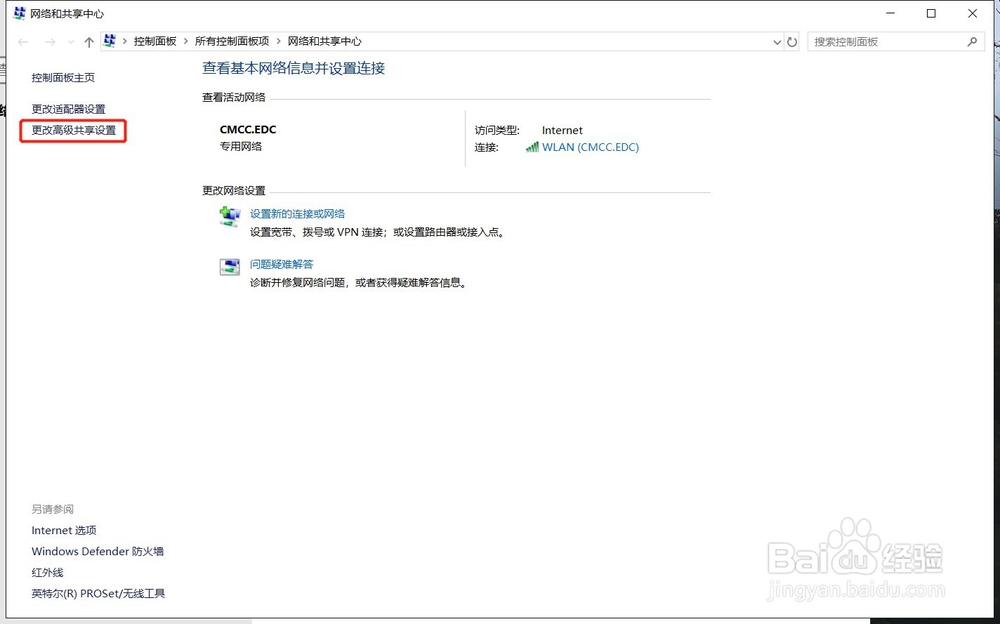This screenshot has width=1000, height=624.
Task: Click the back navigation arrow icon
Action: click(22, 42)
